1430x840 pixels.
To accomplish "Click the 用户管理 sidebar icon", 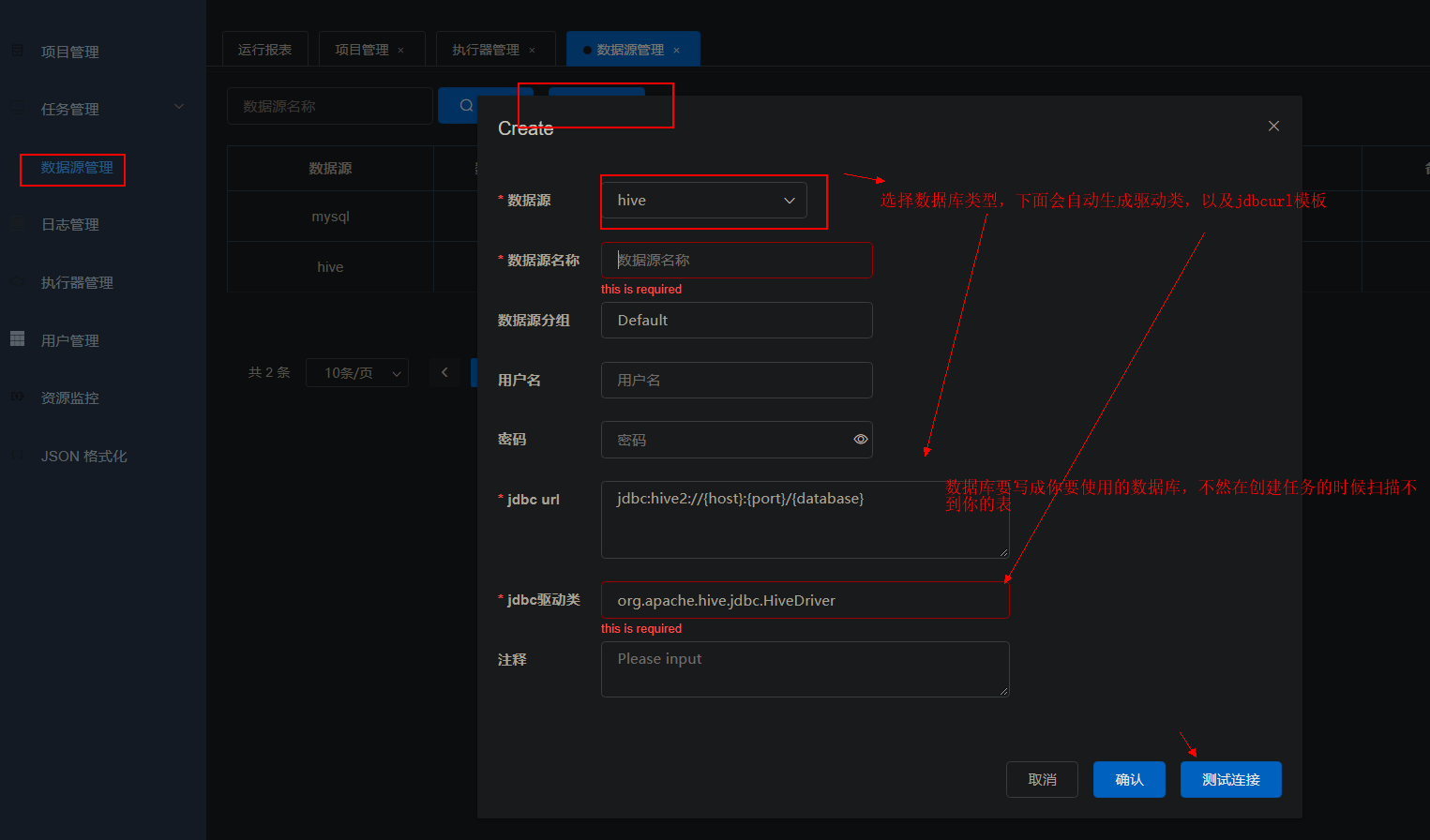I will [x=16, y=339].
